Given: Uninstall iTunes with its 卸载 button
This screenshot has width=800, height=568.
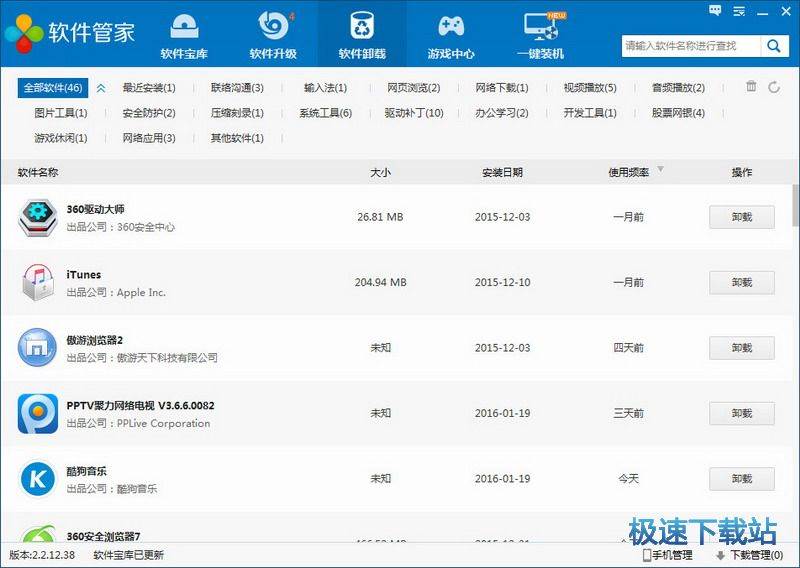Looking at the screenshot, I should pyautogui.click(x=741, y=283).
